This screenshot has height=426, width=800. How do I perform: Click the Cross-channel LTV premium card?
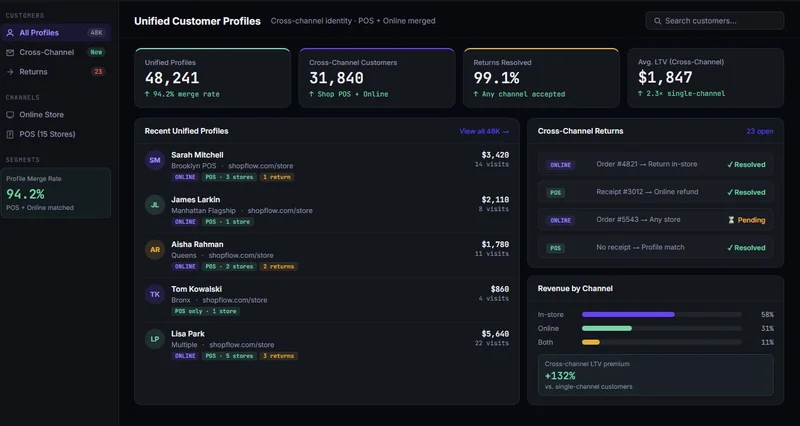[655, 375]
